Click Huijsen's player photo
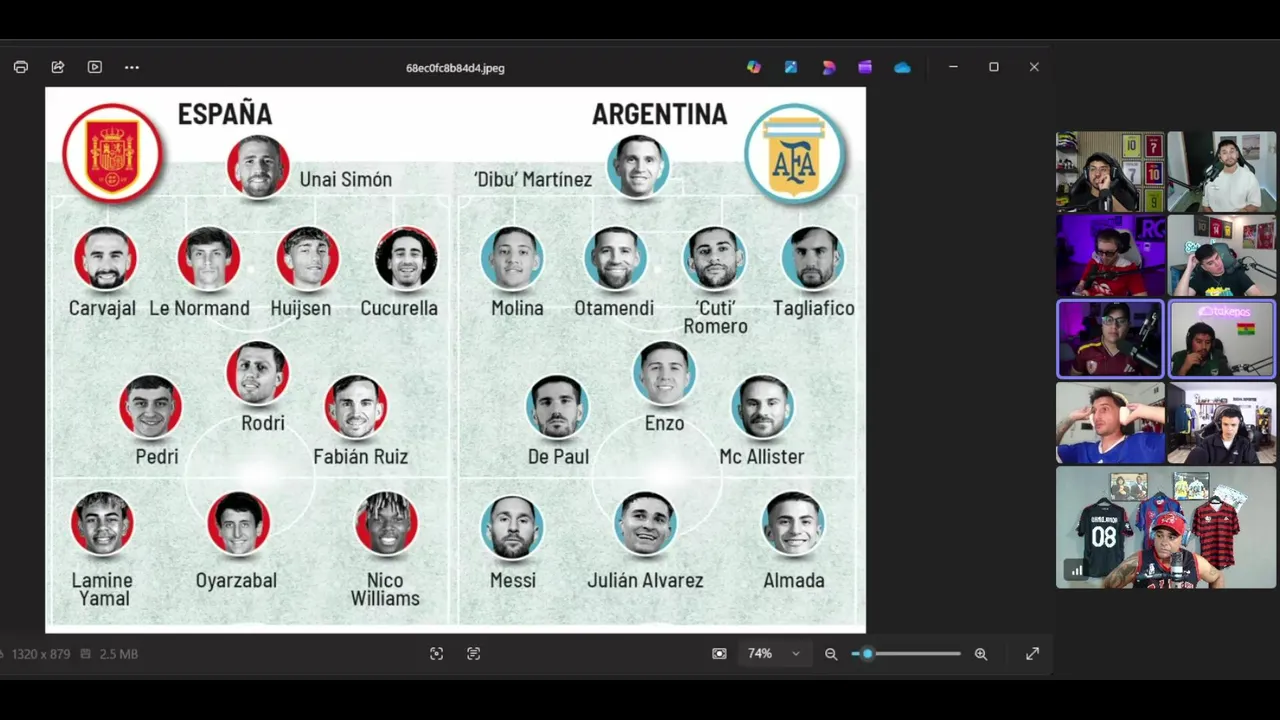 [x=308, y=258]
